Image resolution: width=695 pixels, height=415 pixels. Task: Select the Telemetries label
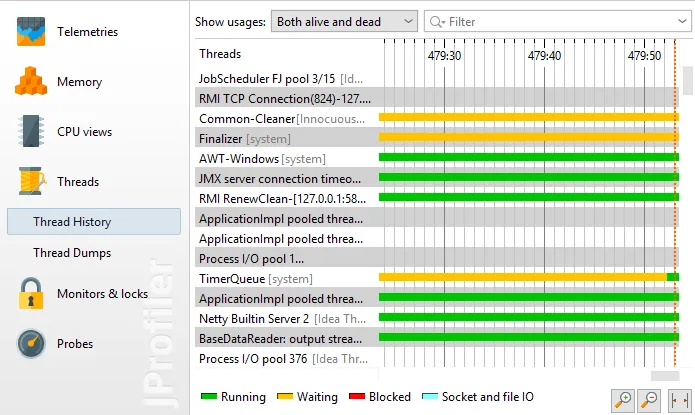[87, 32]
